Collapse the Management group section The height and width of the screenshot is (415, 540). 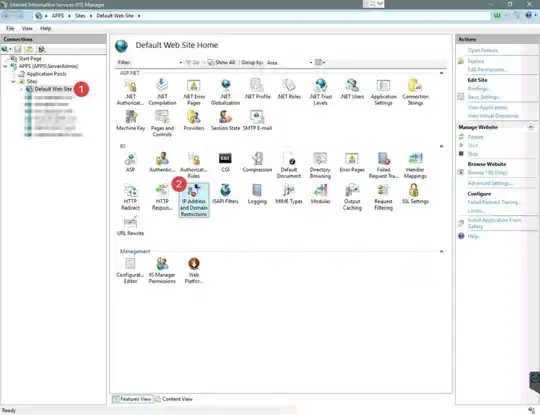pyautogui.click(x=441, y=251)
